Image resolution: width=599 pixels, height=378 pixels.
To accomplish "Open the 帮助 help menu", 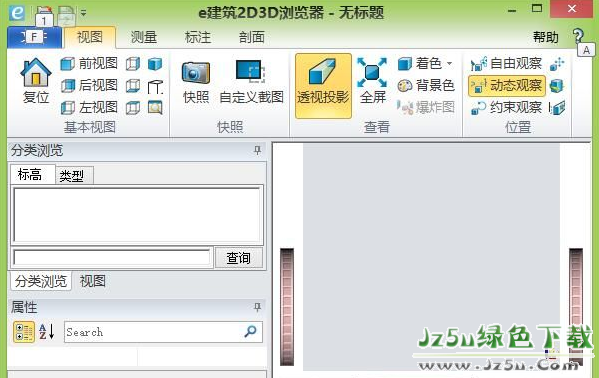I will [x=546, y=37].
